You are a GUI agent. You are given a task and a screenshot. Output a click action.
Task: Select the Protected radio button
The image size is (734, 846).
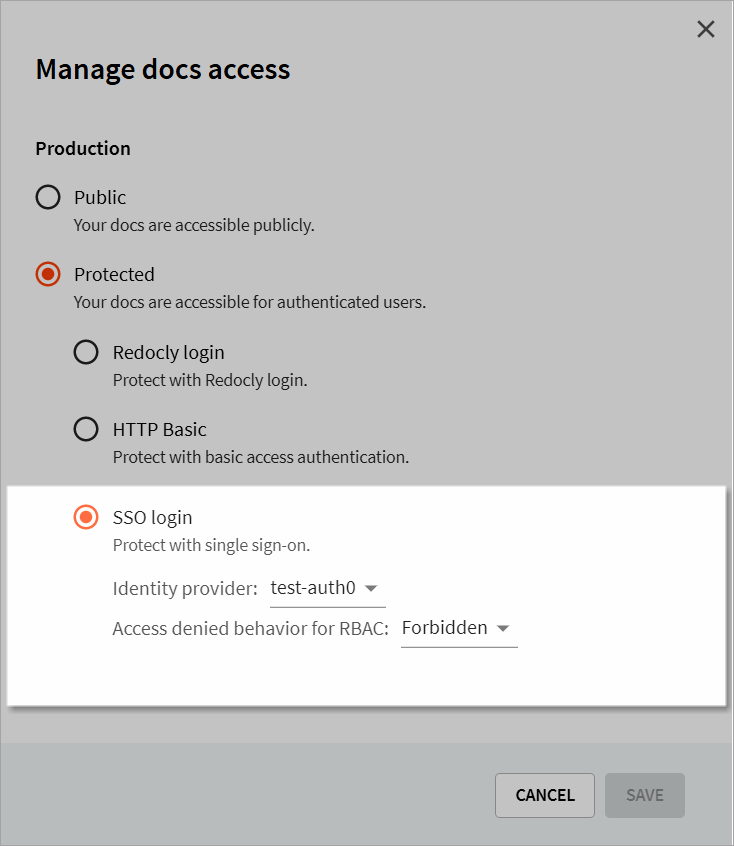click(x=48, y=274)
